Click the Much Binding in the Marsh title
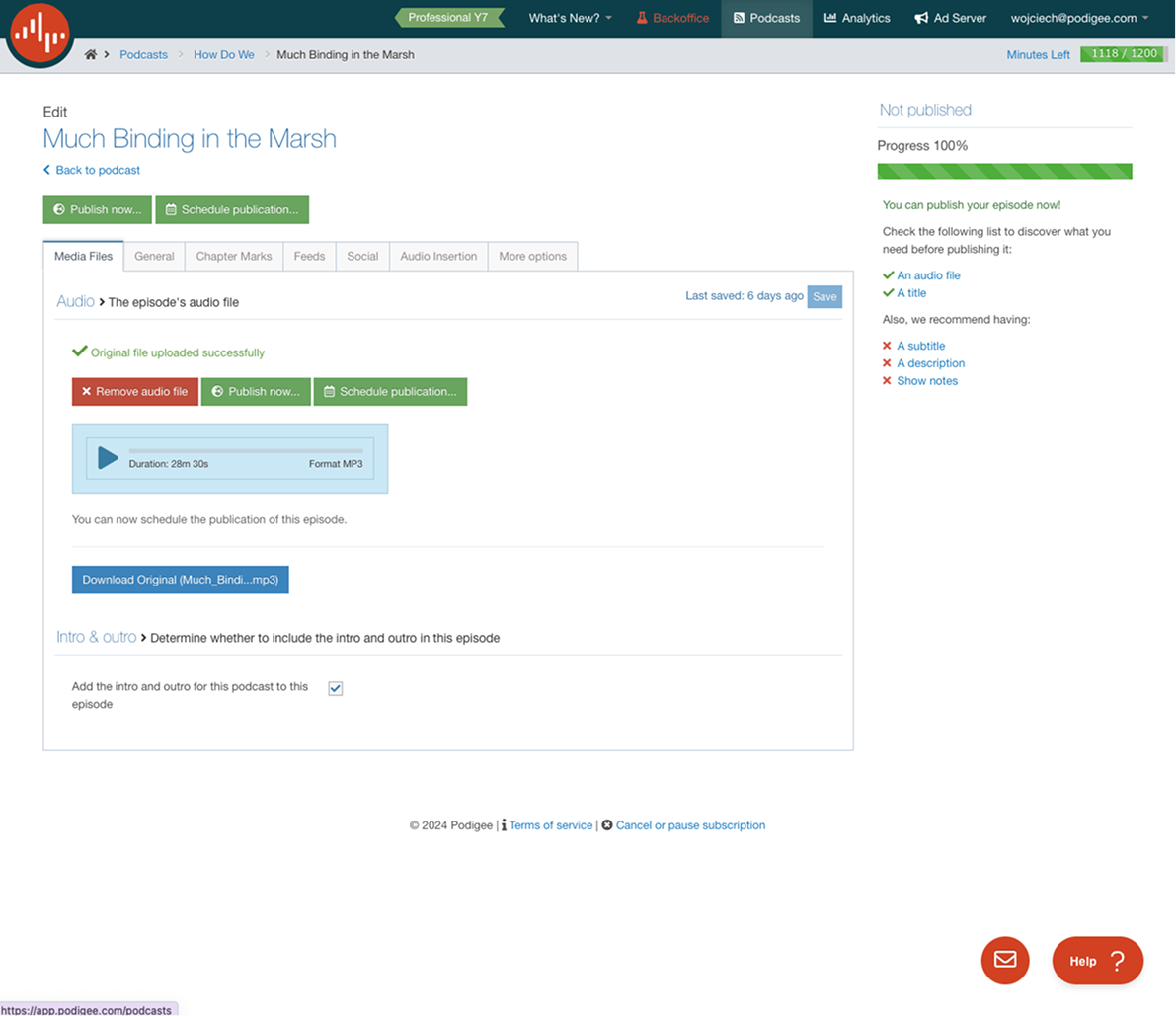 [x=190, y=138]
